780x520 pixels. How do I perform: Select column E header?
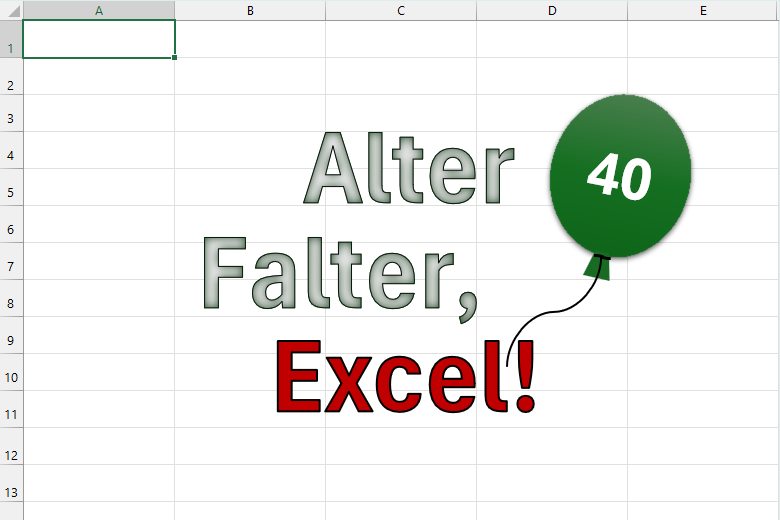(703, 10)
